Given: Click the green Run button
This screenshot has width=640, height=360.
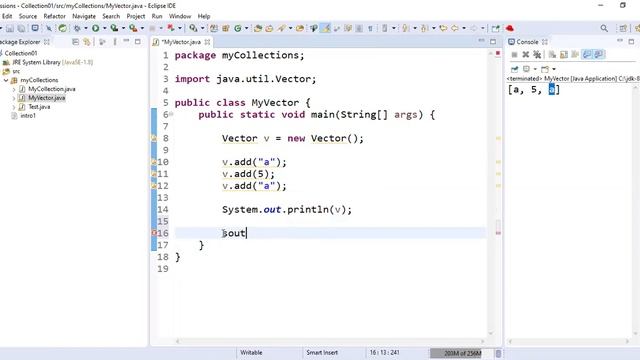Looking at the screenshot, I should (96, 28).
